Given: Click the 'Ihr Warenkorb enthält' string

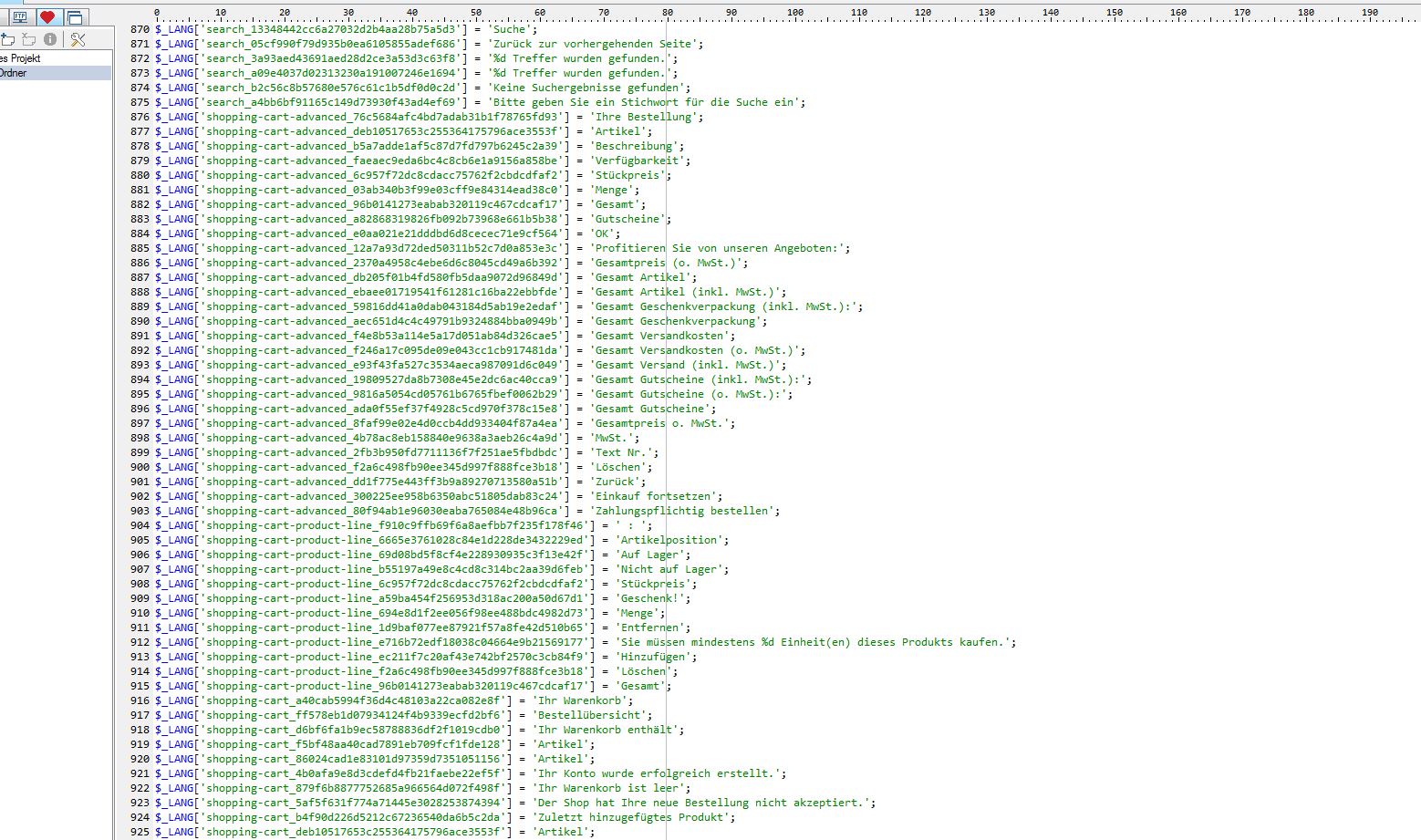Looking at the screenshot, I should [606, 730].
